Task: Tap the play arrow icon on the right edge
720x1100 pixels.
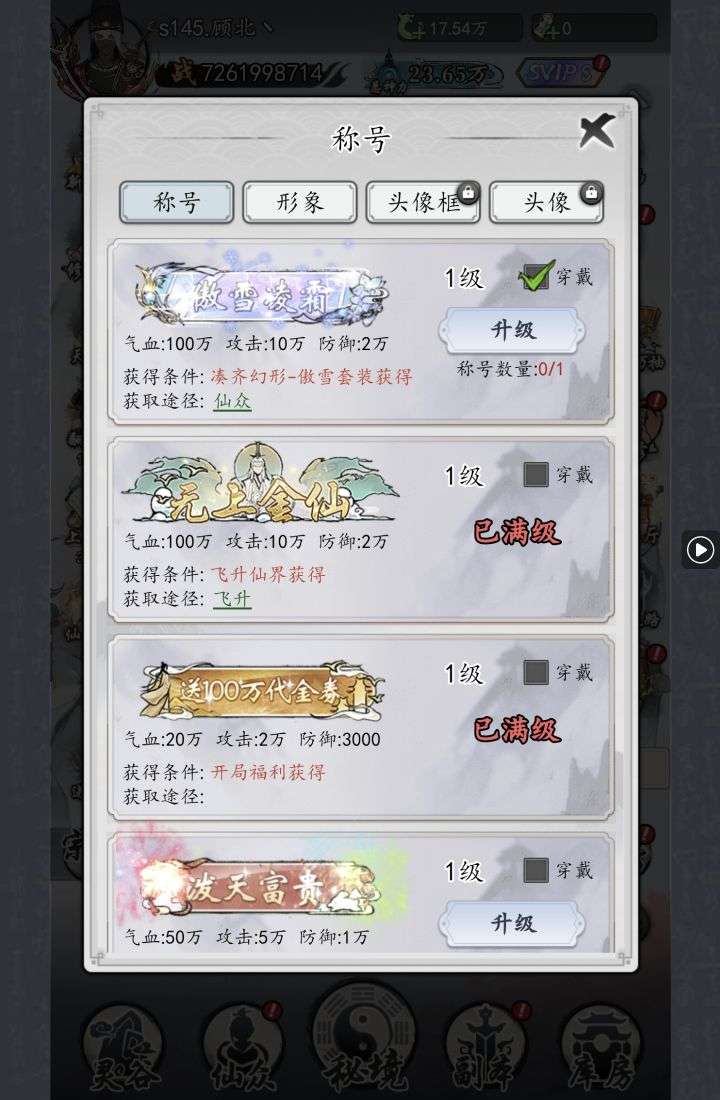Action: [x=700, y=549]
